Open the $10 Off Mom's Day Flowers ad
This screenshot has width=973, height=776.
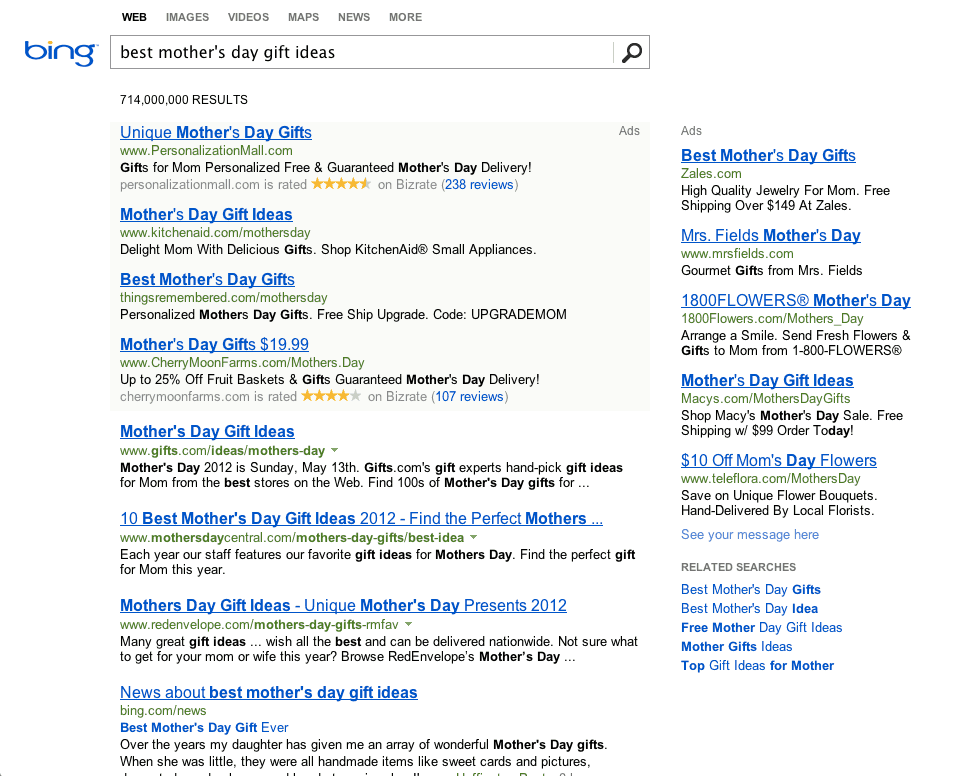point(779,460)
